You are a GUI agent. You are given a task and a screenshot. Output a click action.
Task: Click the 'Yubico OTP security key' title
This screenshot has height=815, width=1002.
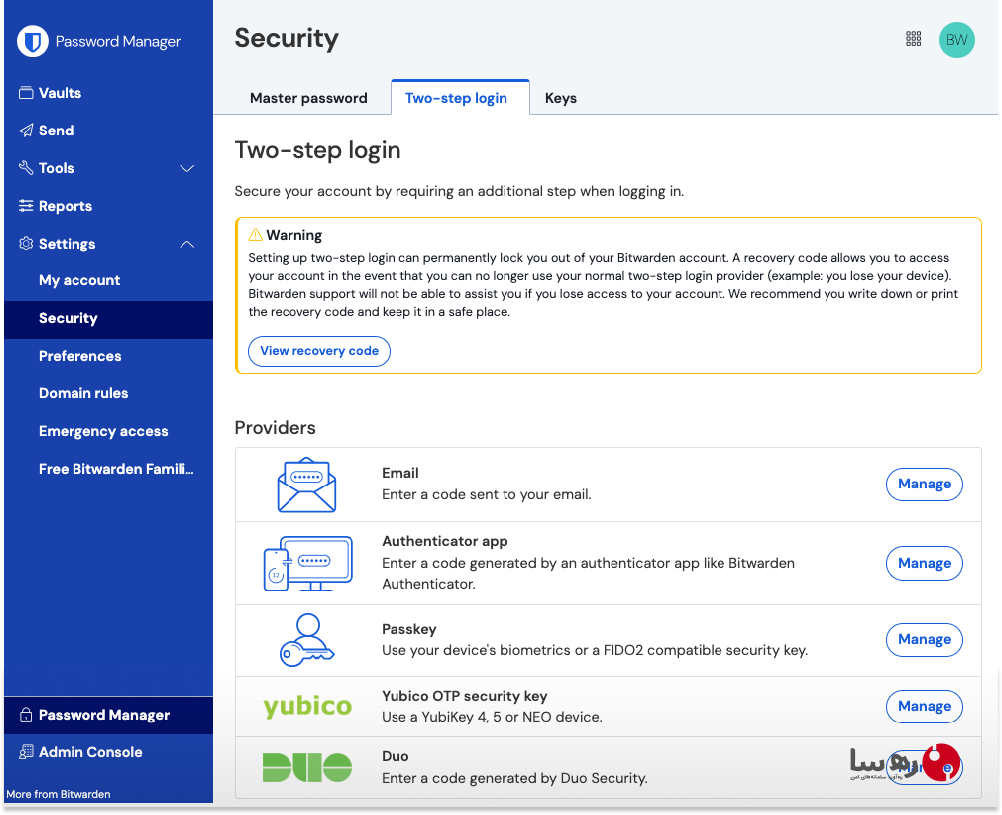[465, 696]
